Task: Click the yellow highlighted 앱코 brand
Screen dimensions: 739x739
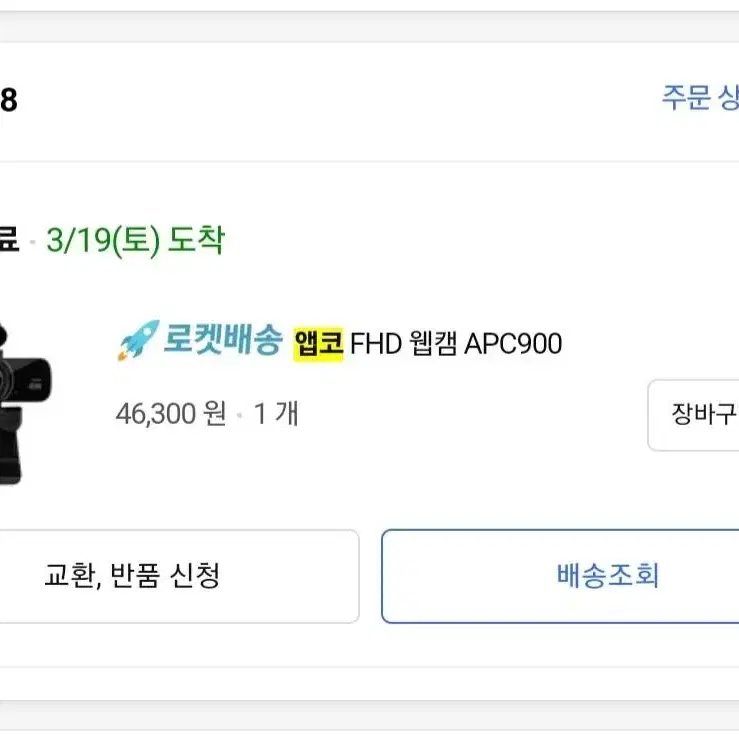Action: (319, 344)
